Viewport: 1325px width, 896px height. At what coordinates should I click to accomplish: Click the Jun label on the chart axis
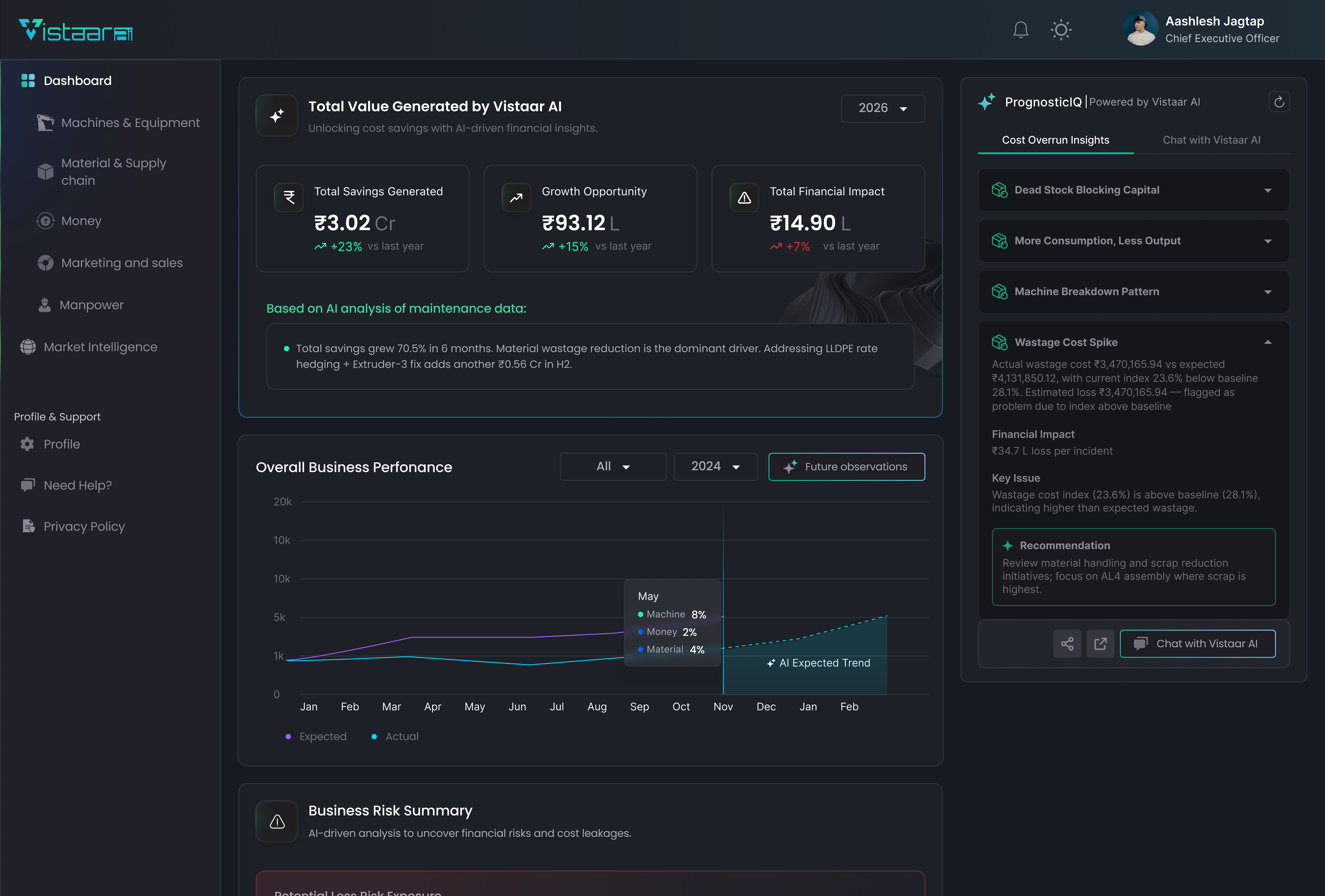point(517,707)
